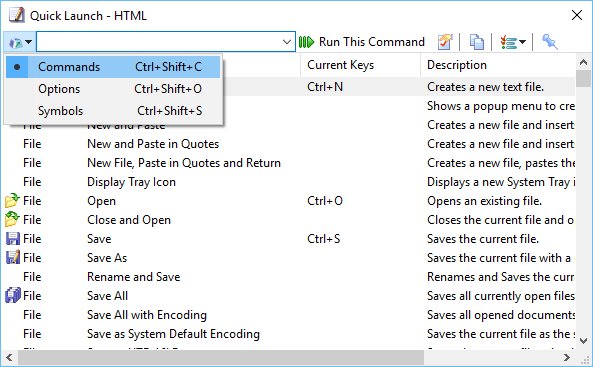Click the Save command floppy icon
The image size is (593, 367).
pyautogui.click(x=12, y=239)
